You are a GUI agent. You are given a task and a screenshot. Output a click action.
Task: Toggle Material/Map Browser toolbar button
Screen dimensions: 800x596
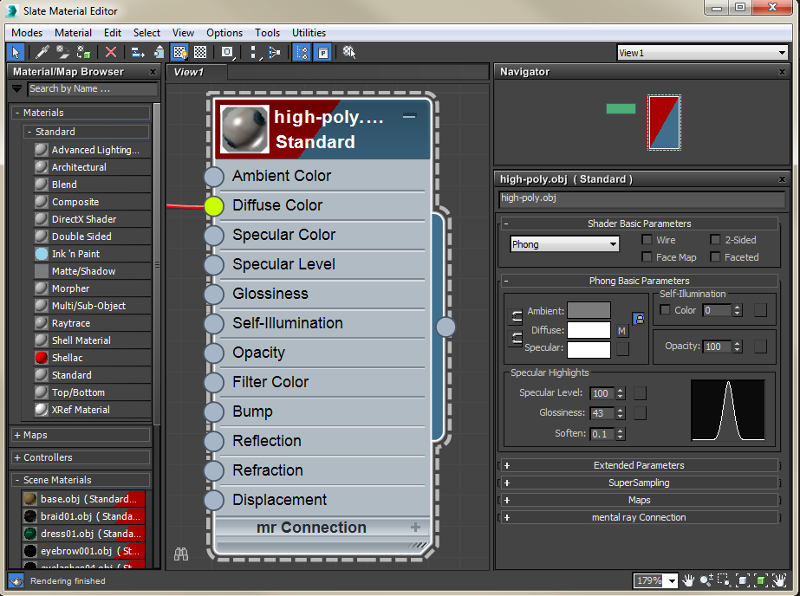tap(302, 52)
